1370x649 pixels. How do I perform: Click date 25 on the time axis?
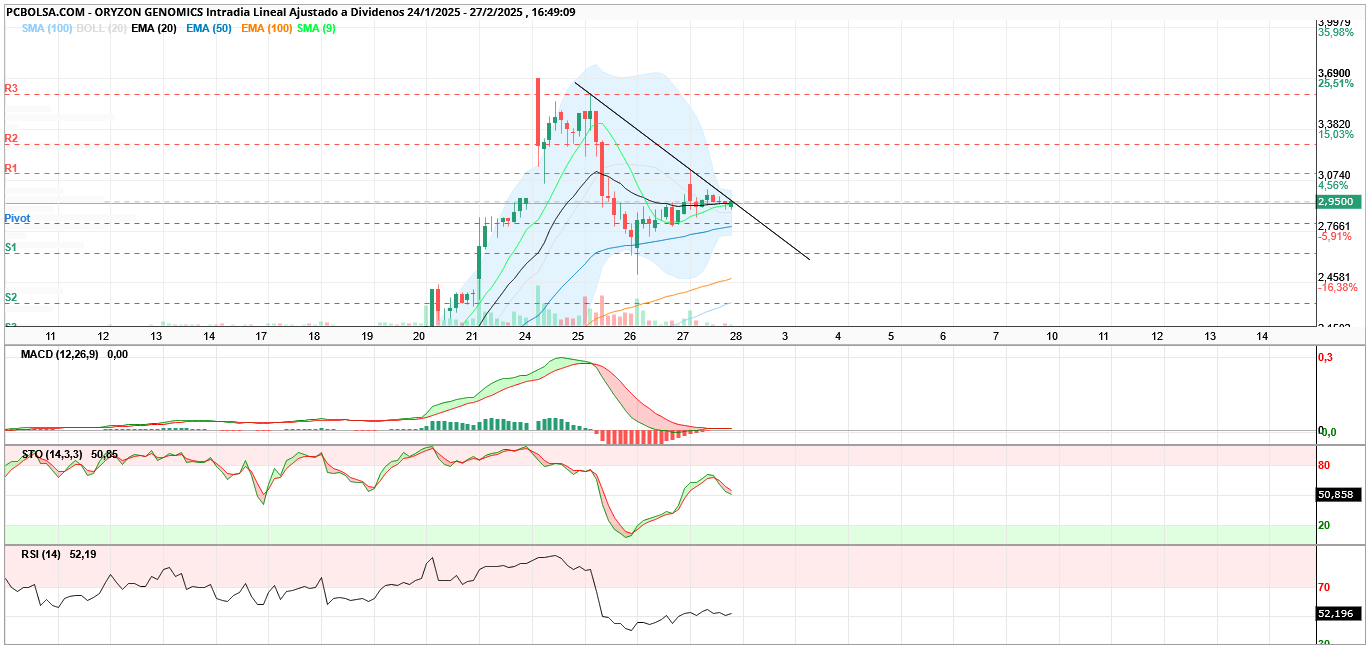click(x=578, y=337)
